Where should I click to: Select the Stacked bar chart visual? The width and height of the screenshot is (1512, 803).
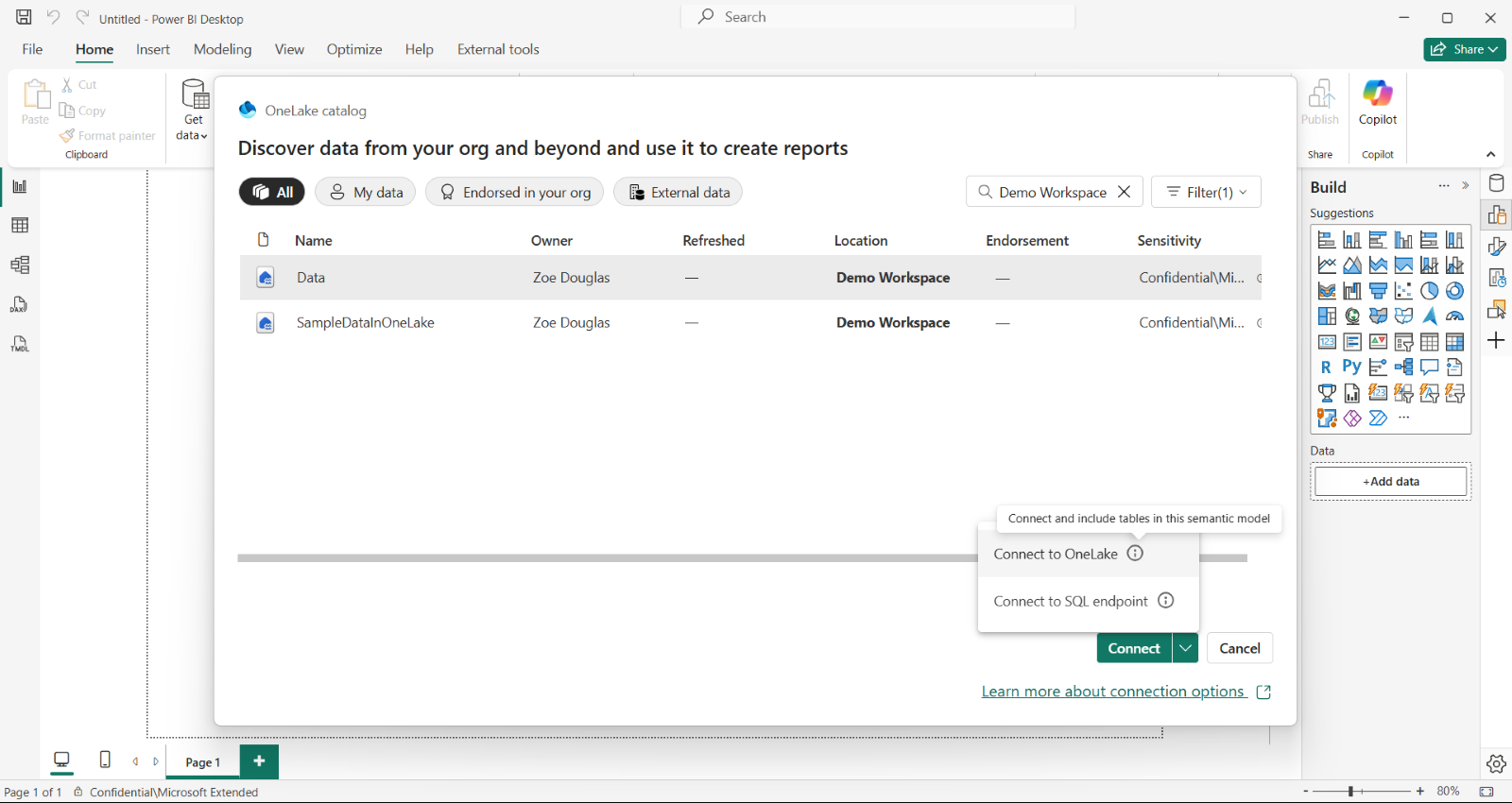point(1327,240)
